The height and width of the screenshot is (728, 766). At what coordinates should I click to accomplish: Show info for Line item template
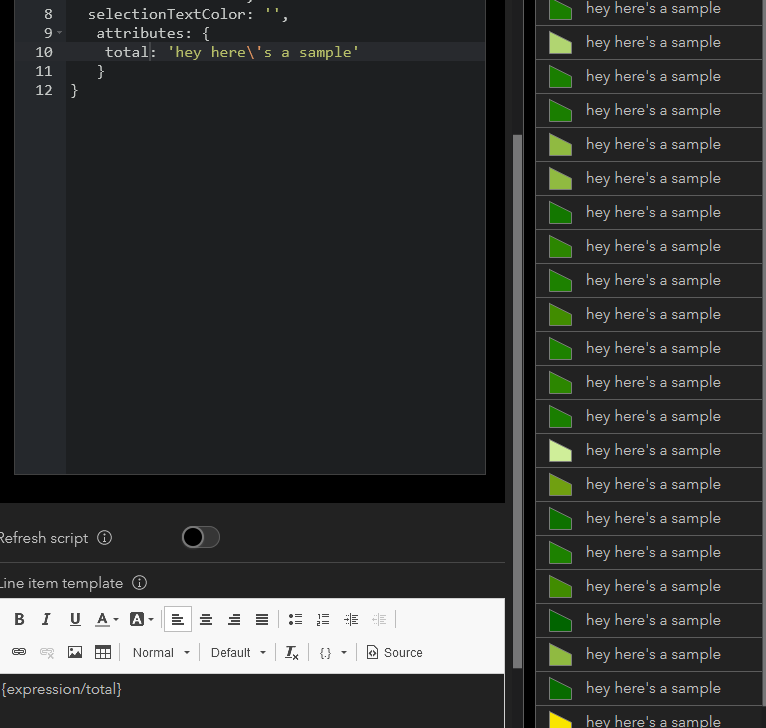(x=140, y=582)
